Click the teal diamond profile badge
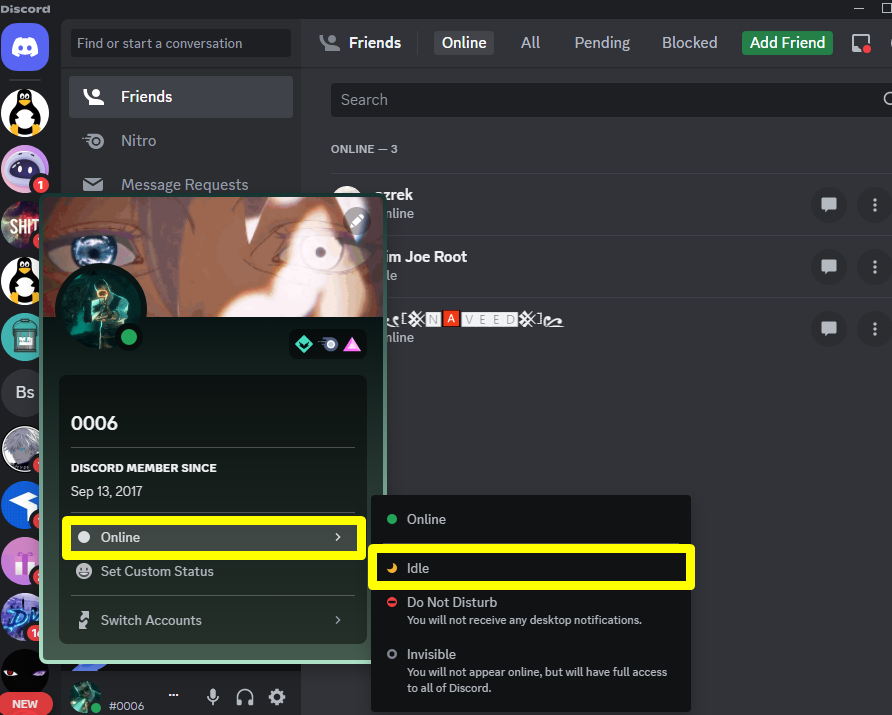The image size is (892, 715). pos(304,344)
